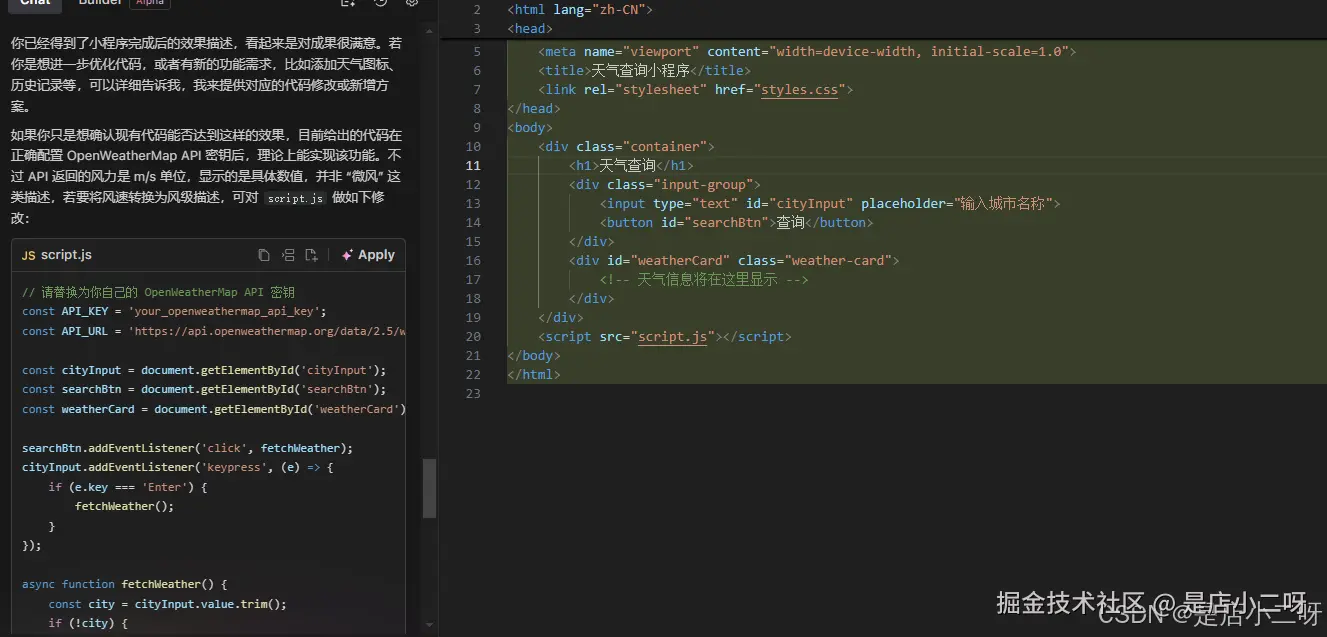
Task: Click editor line number 23
Action: click(x=473, y=394)
